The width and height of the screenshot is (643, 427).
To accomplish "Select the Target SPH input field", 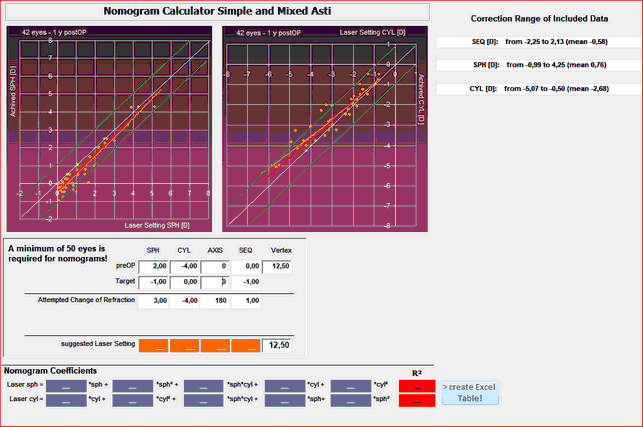I will point(154,282).
